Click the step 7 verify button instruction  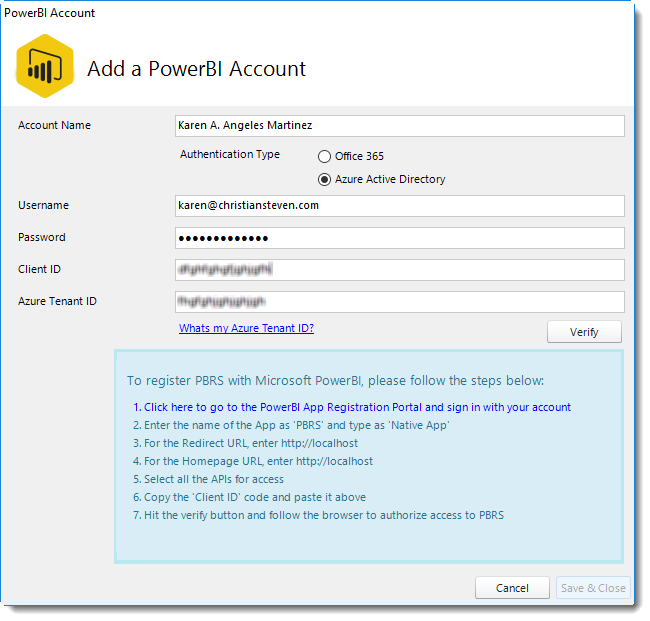point(318,515)
